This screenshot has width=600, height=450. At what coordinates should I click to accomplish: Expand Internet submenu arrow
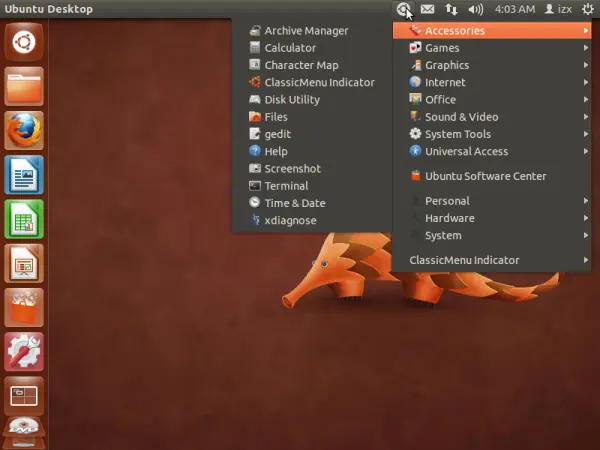[585, 82]
